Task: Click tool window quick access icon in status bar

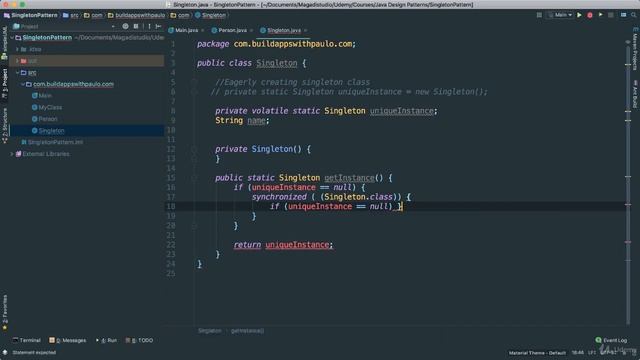Action: [5, 352]
